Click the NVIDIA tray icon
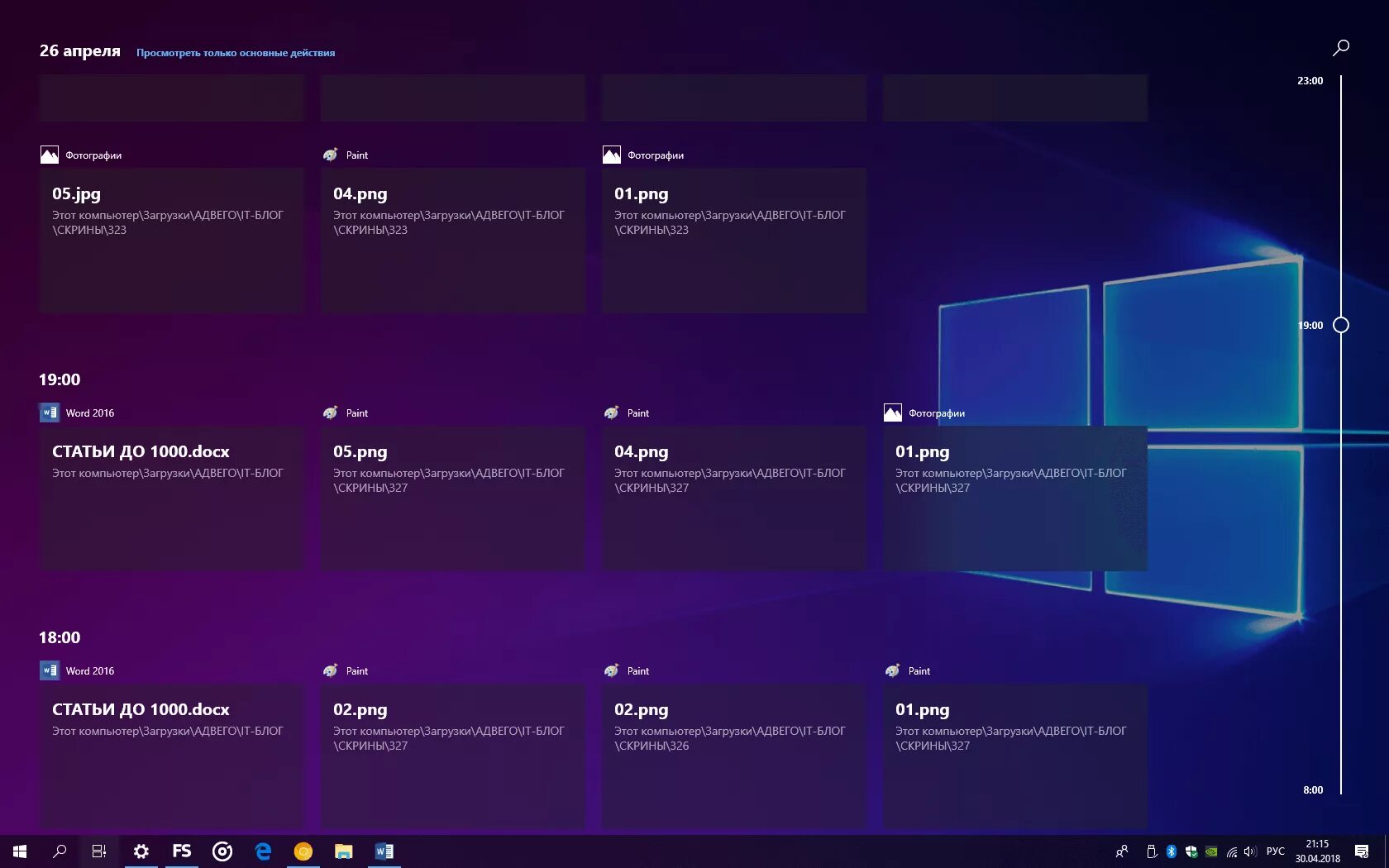 click(1211, 851)
